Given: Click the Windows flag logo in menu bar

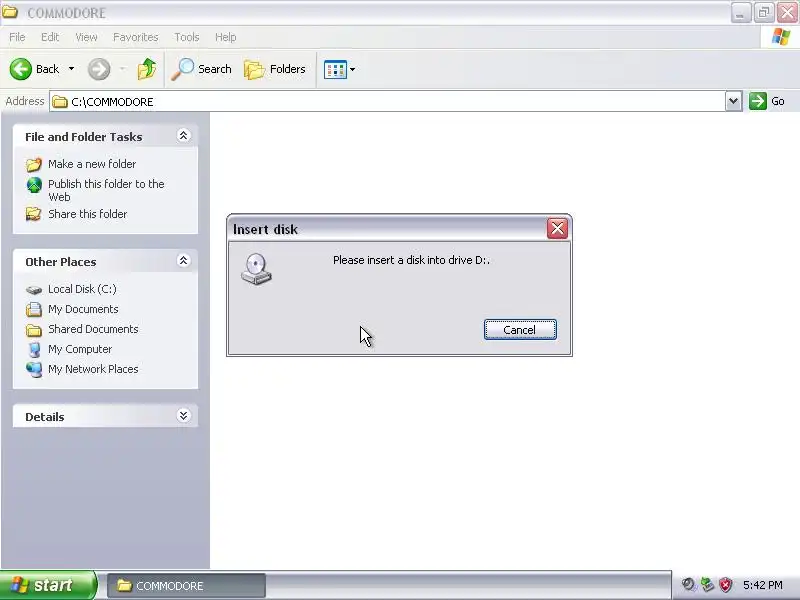Looking at the screenshot, I should coord(781,37).
